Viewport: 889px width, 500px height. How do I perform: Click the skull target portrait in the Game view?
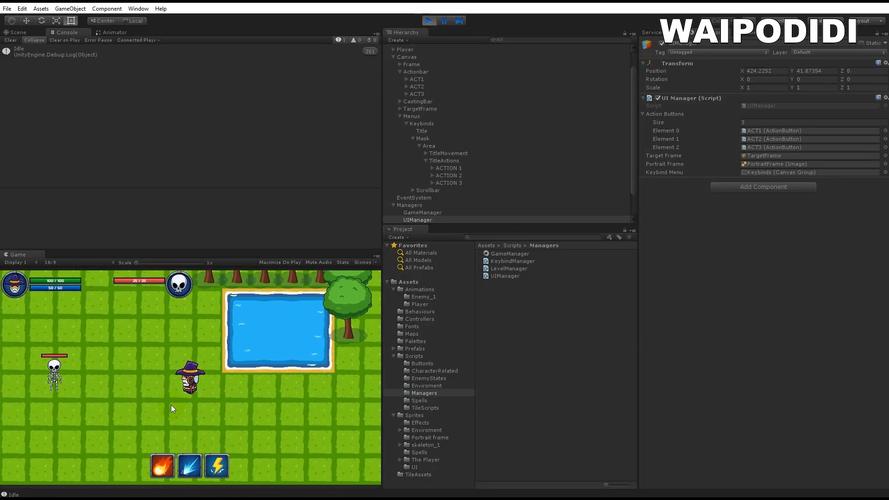click(179, 285)
